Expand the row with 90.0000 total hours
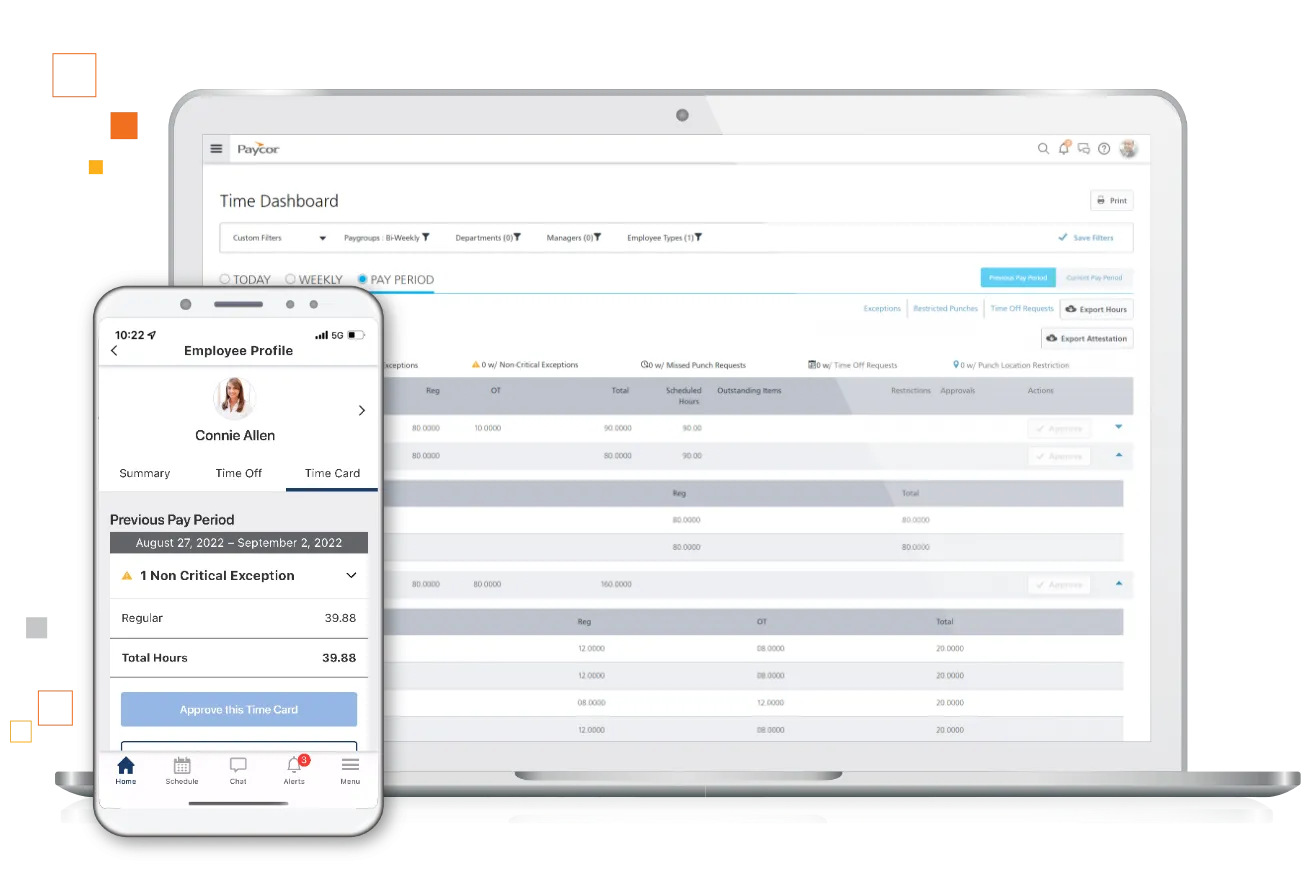This screenshot has height=884, width=1310. (1119, 427)
